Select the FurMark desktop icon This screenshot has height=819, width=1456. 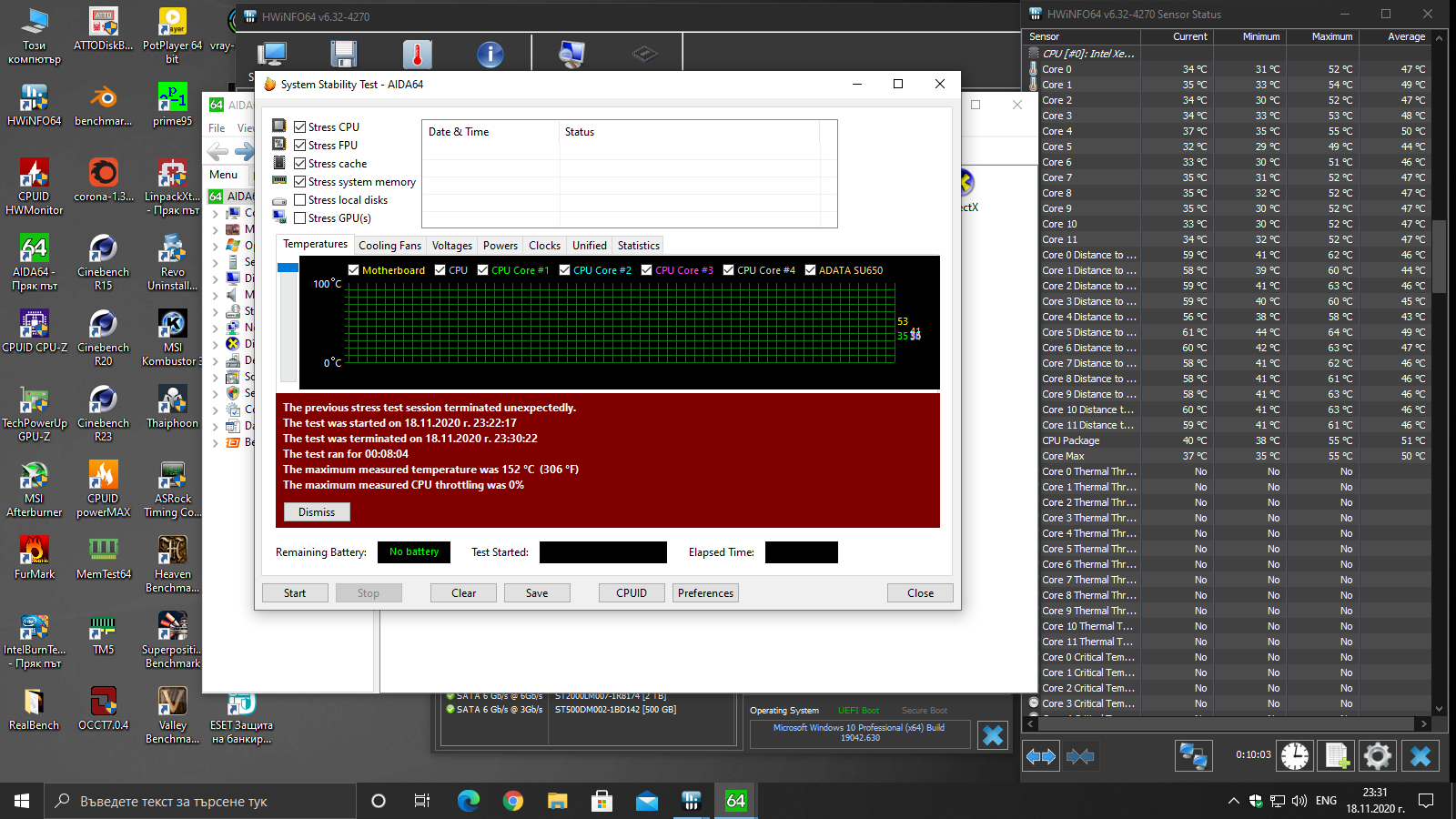[x=35, y=558]
